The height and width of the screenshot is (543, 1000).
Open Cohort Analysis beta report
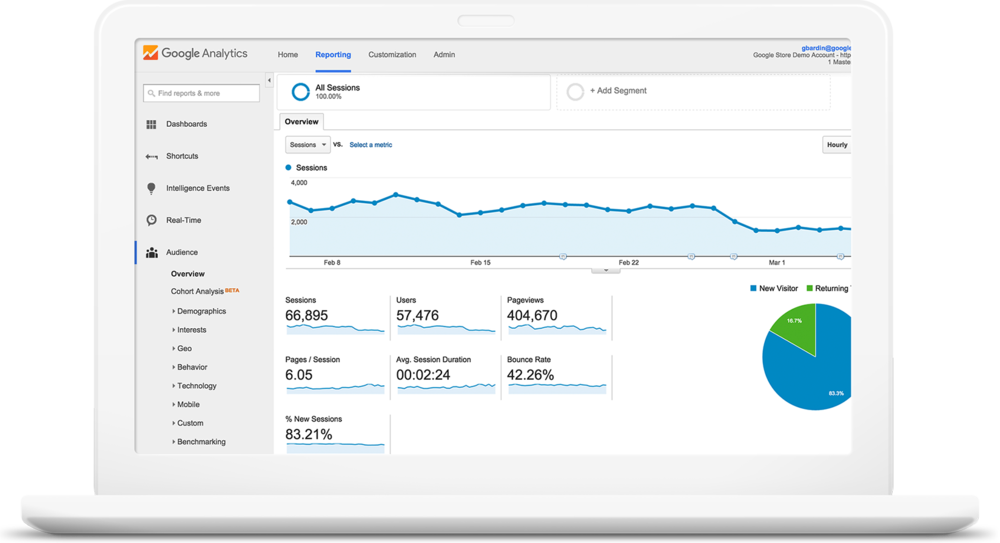tap(205, 291)
